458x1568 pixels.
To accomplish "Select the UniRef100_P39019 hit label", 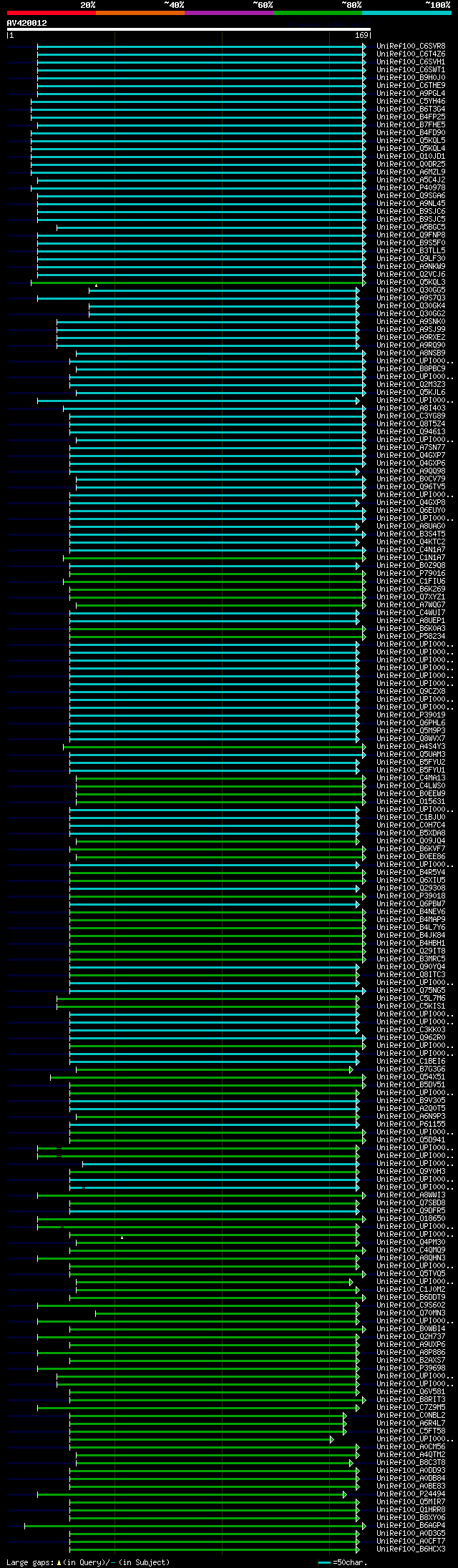I will click(x=411, y=715).
